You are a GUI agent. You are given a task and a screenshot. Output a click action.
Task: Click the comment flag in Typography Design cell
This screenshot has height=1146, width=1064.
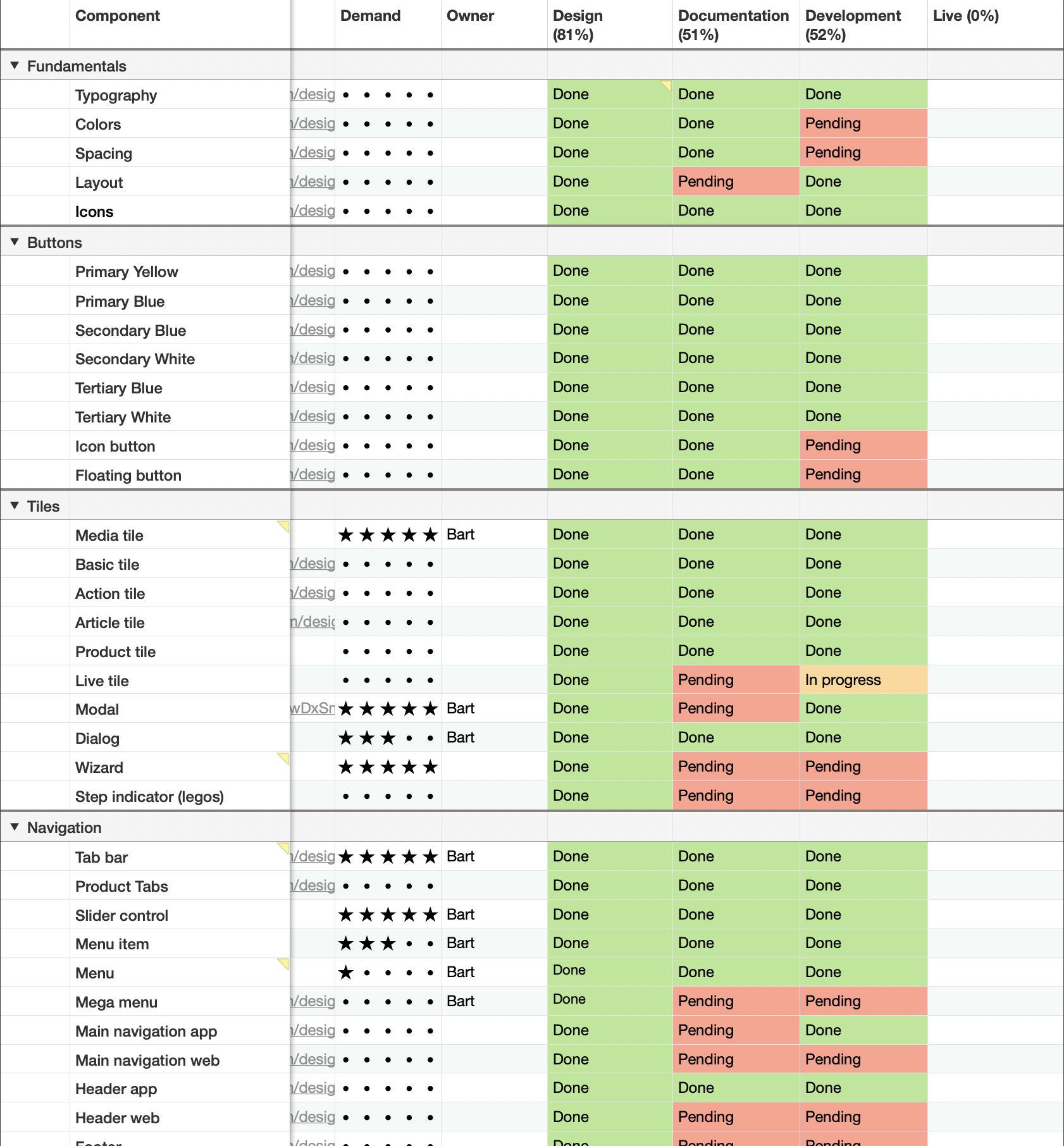tap(667, 85)
